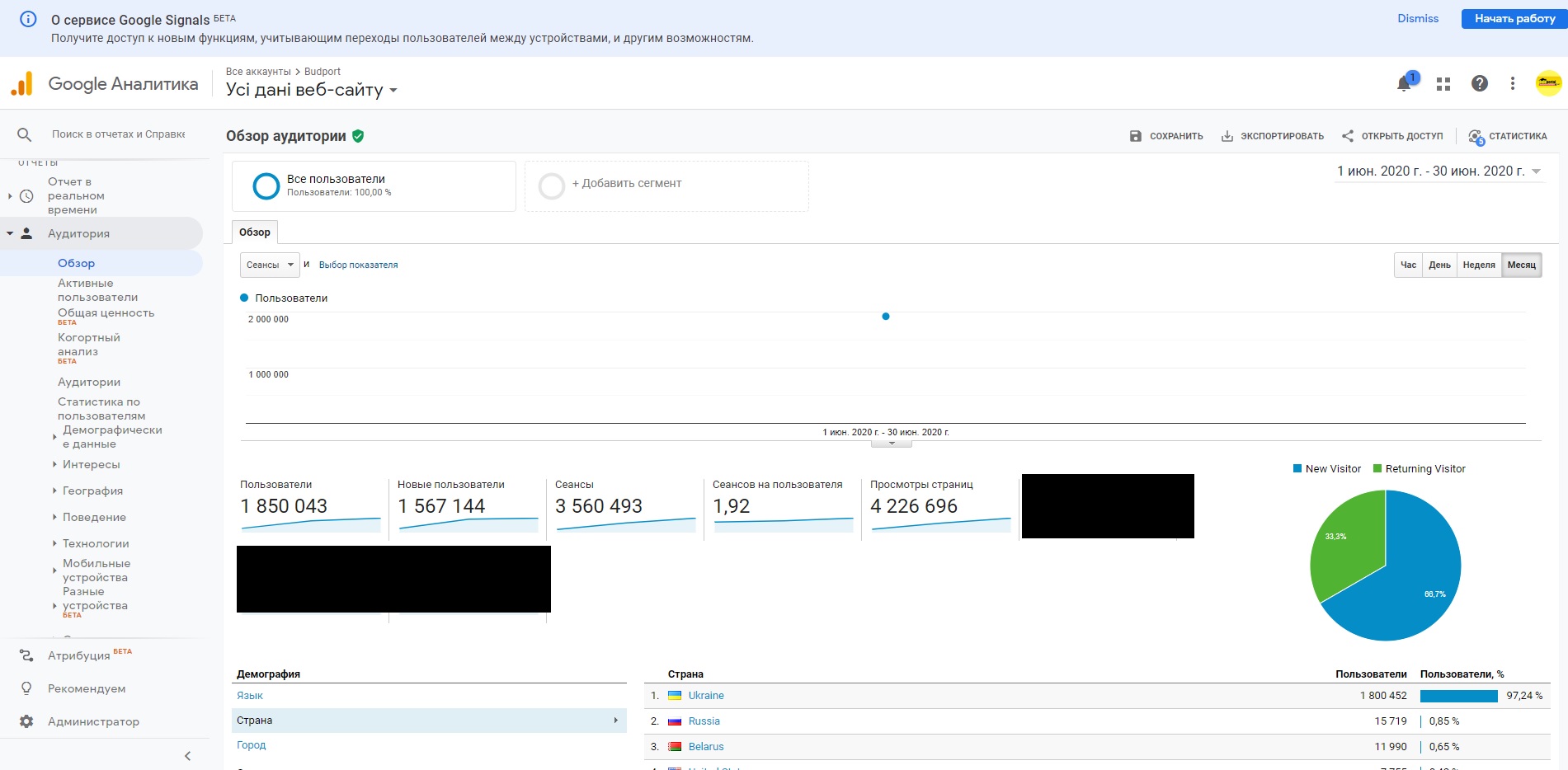Click the Administrator gear icon
The height and width of the screenshot is (770, 1568).
26,721
